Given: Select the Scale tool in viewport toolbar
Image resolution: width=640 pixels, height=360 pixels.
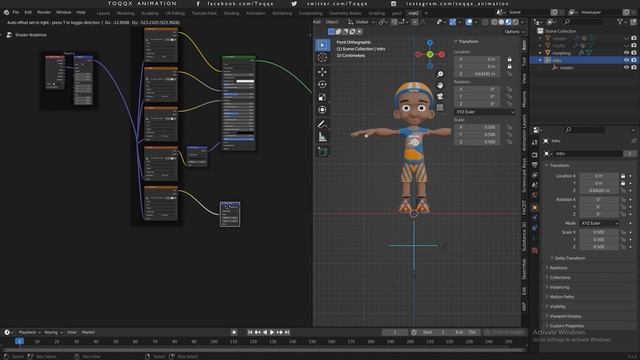Looking at the screenshot, I should (x=322, y=97).
